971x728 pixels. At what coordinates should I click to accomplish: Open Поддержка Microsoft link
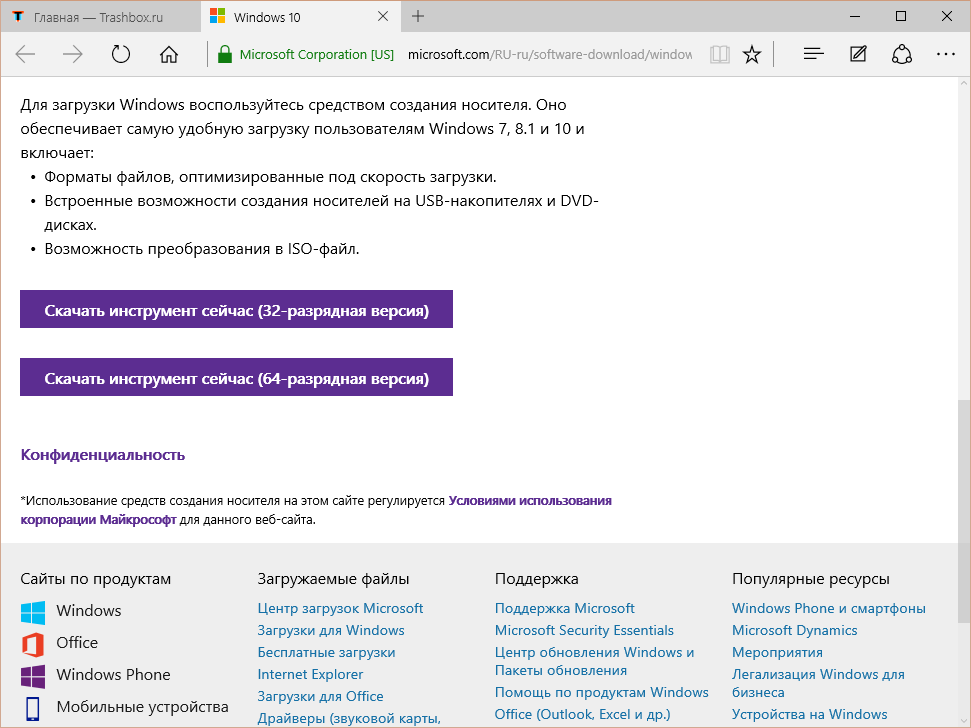point(565,608)
